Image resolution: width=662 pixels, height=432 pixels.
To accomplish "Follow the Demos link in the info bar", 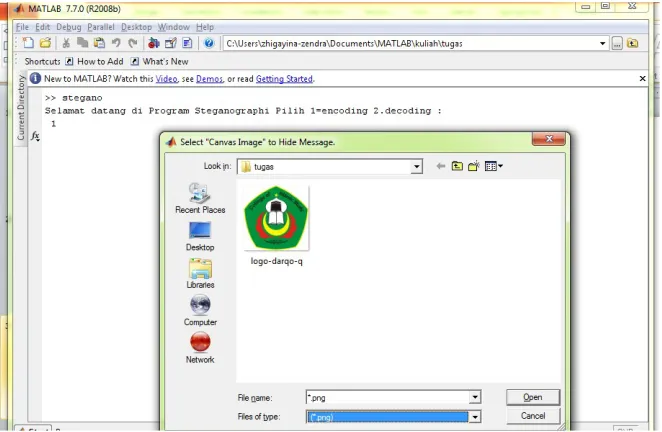I will point(209,79).
